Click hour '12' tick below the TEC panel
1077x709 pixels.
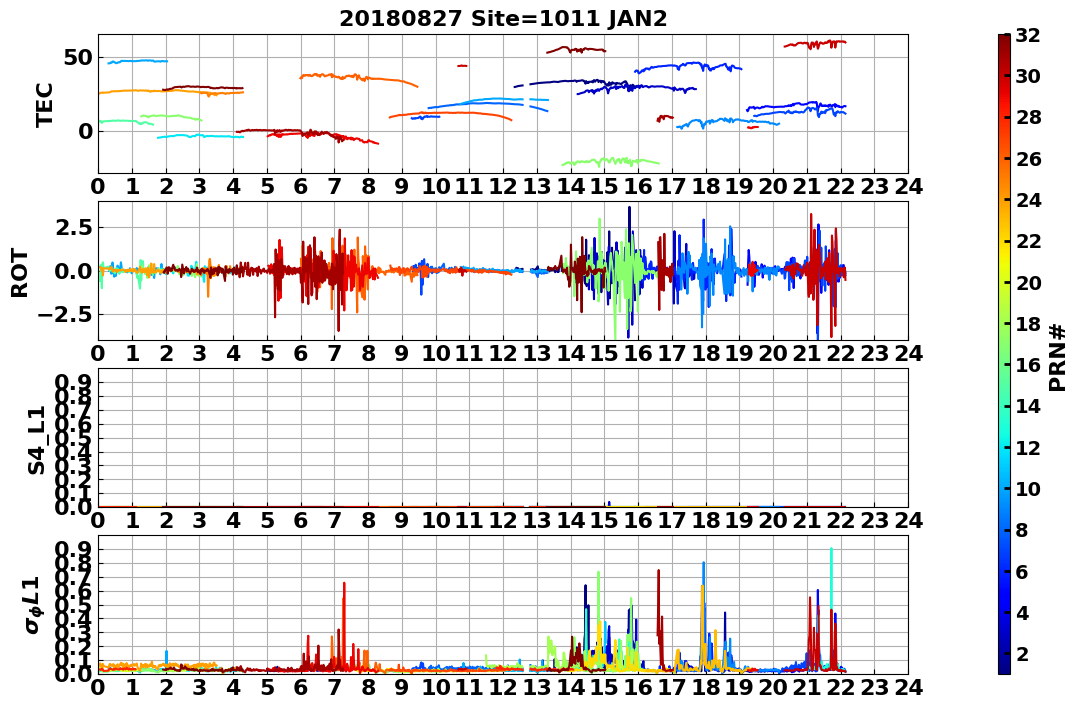tap(503, 186)
